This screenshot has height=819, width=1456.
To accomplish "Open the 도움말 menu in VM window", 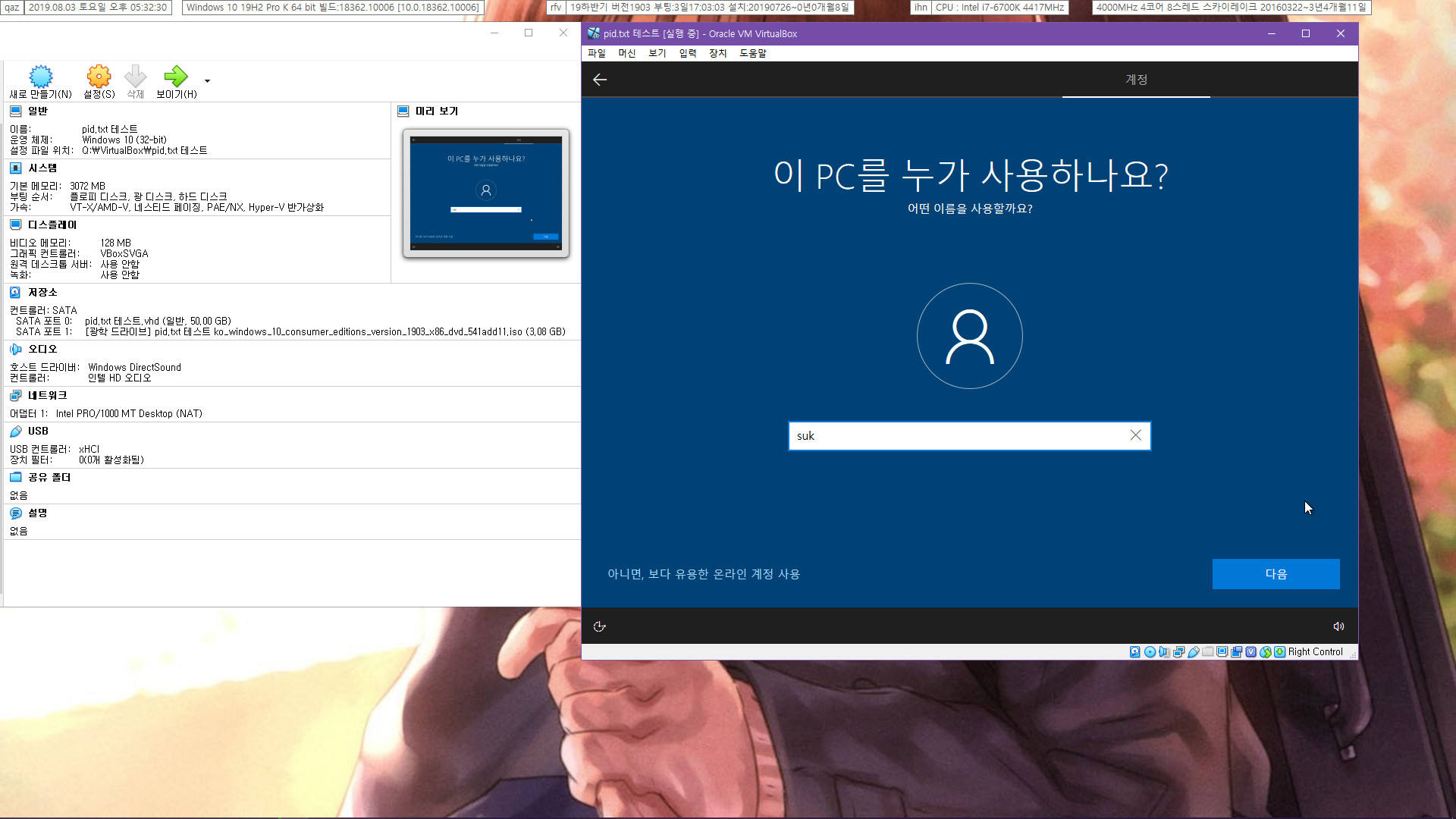I will pyautogui.click(x=753, y=53).
